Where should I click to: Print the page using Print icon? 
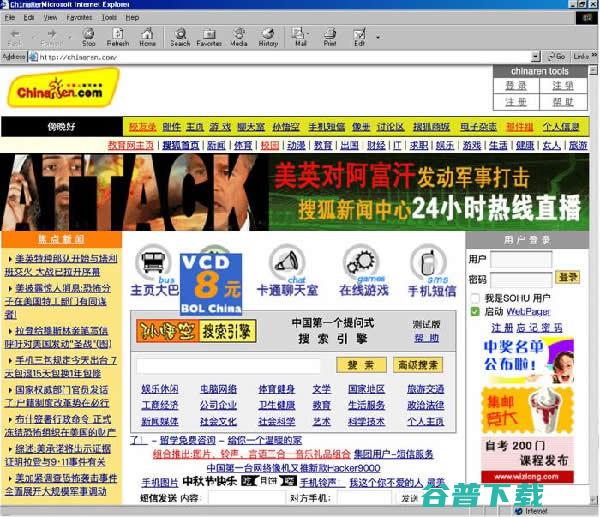pyautogui.click(x=329, y=37)
